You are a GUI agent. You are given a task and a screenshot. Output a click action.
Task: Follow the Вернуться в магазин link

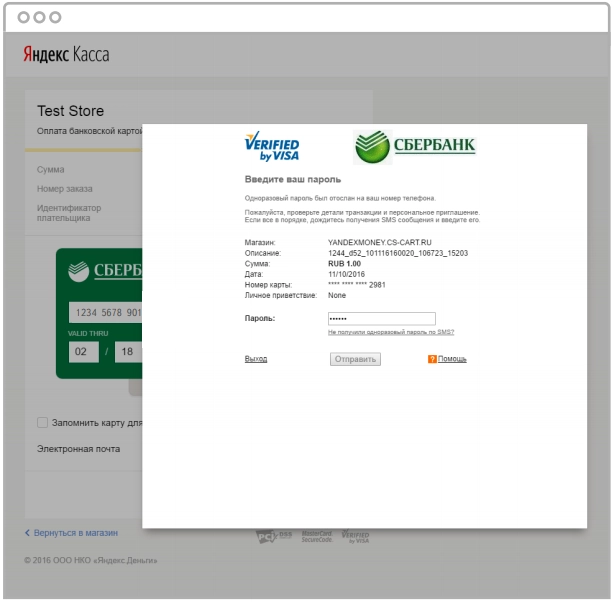pos(75,533)
